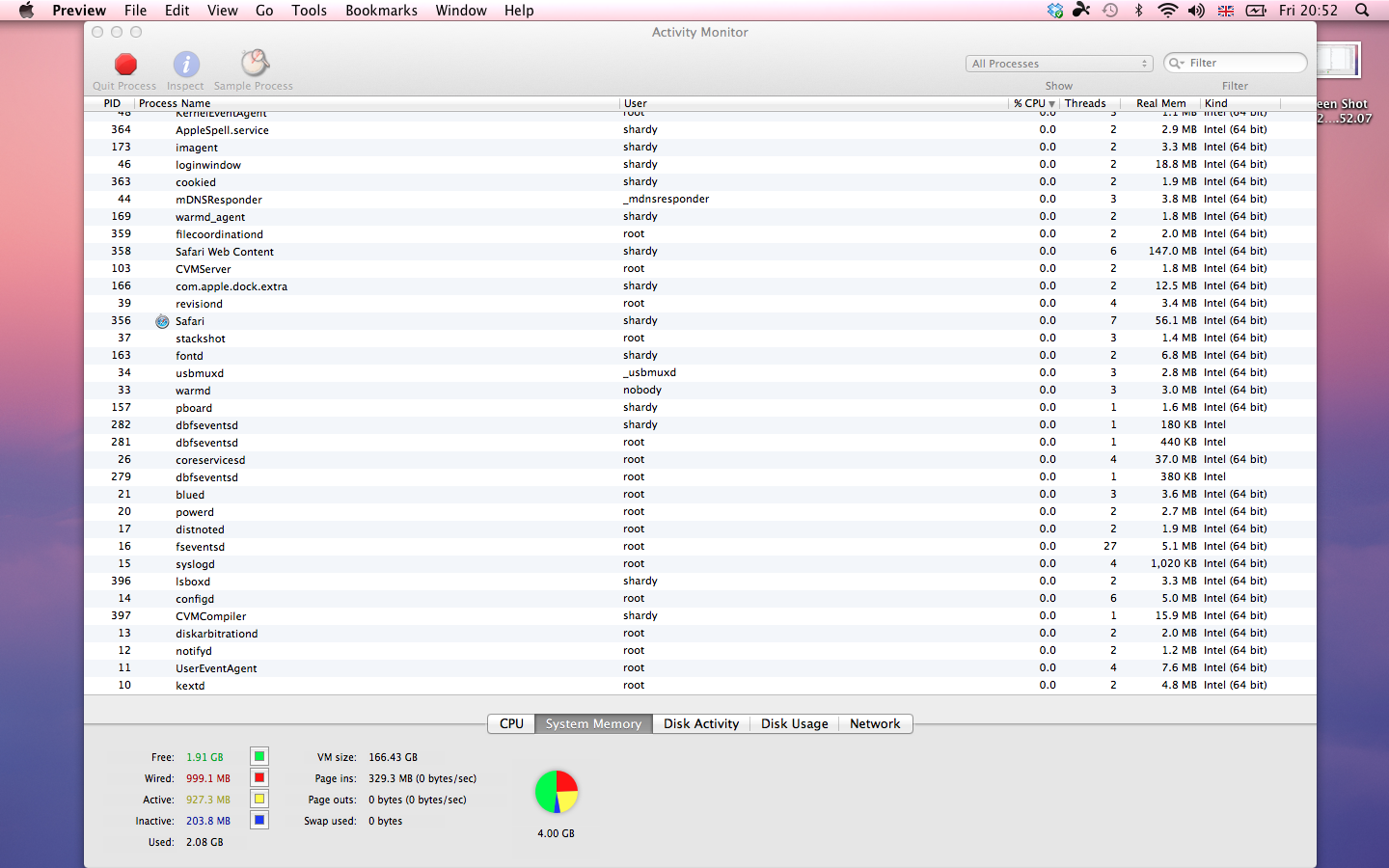Click the magnifier icon in Filter field
Image resolution: width=1389 pixels, height=868 pixels.
1177,63
